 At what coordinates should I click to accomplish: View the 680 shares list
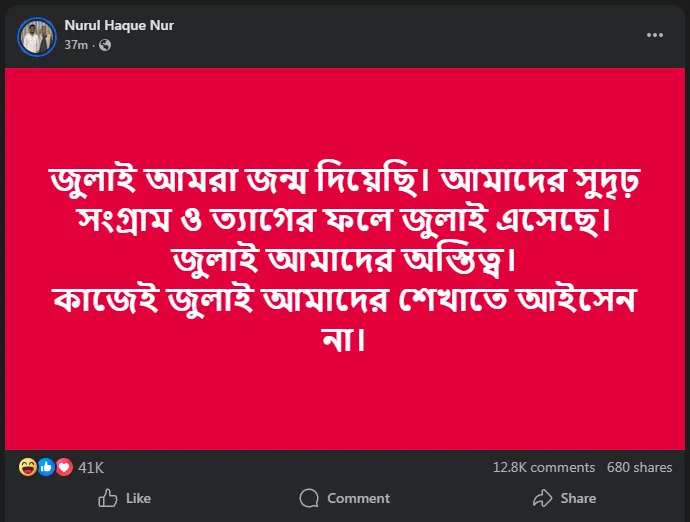click(x=639, y=467)
